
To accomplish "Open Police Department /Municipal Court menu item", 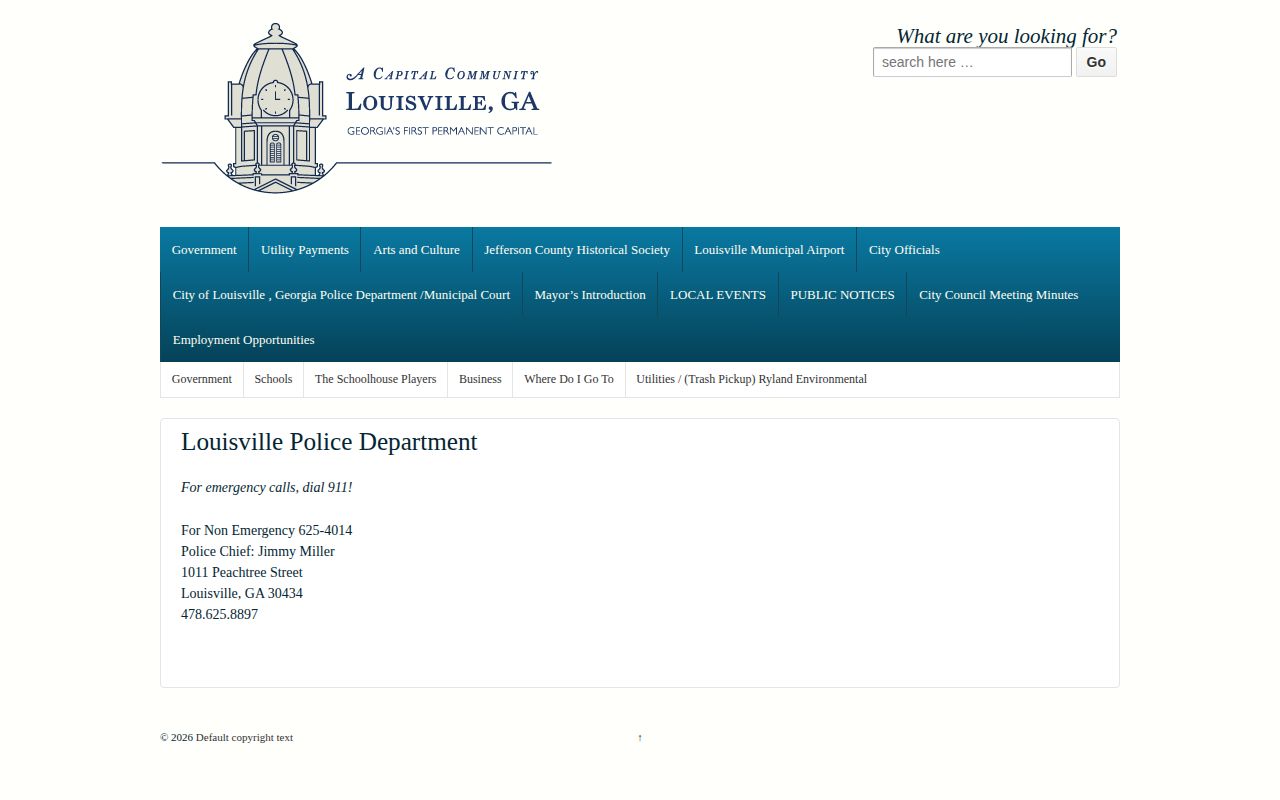I will pos(341,295).
